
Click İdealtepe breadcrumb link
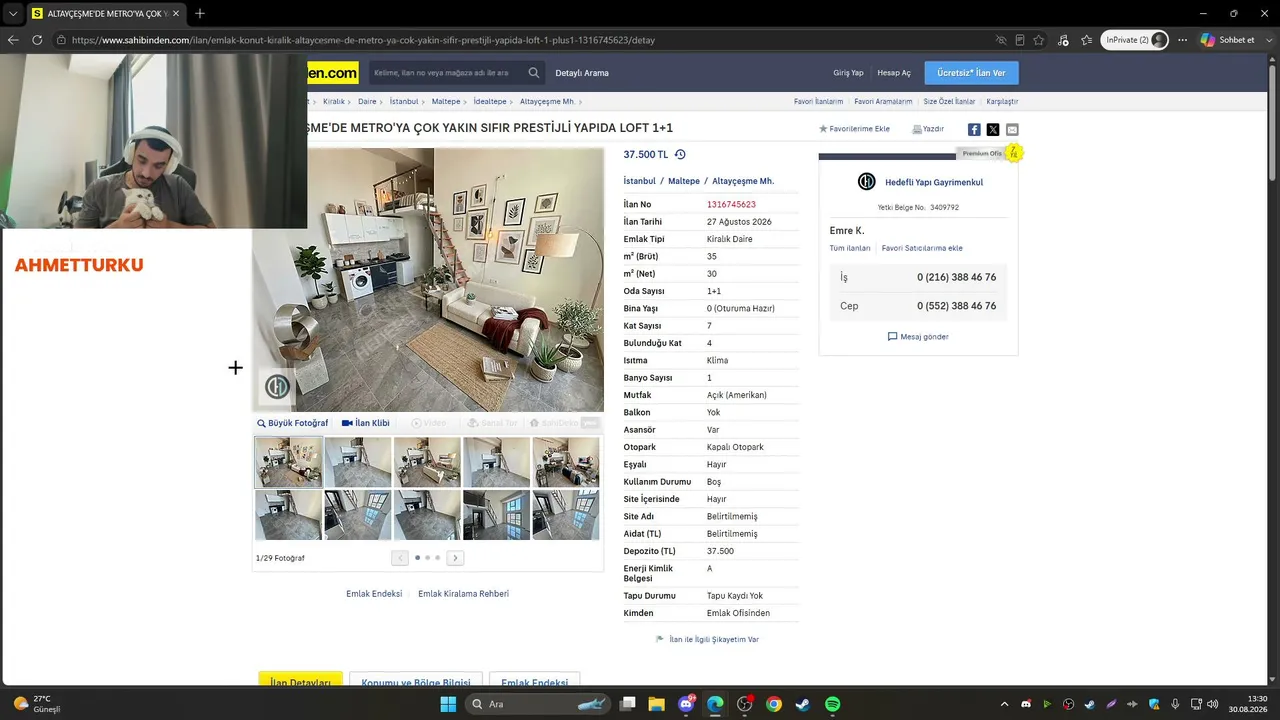490,101
